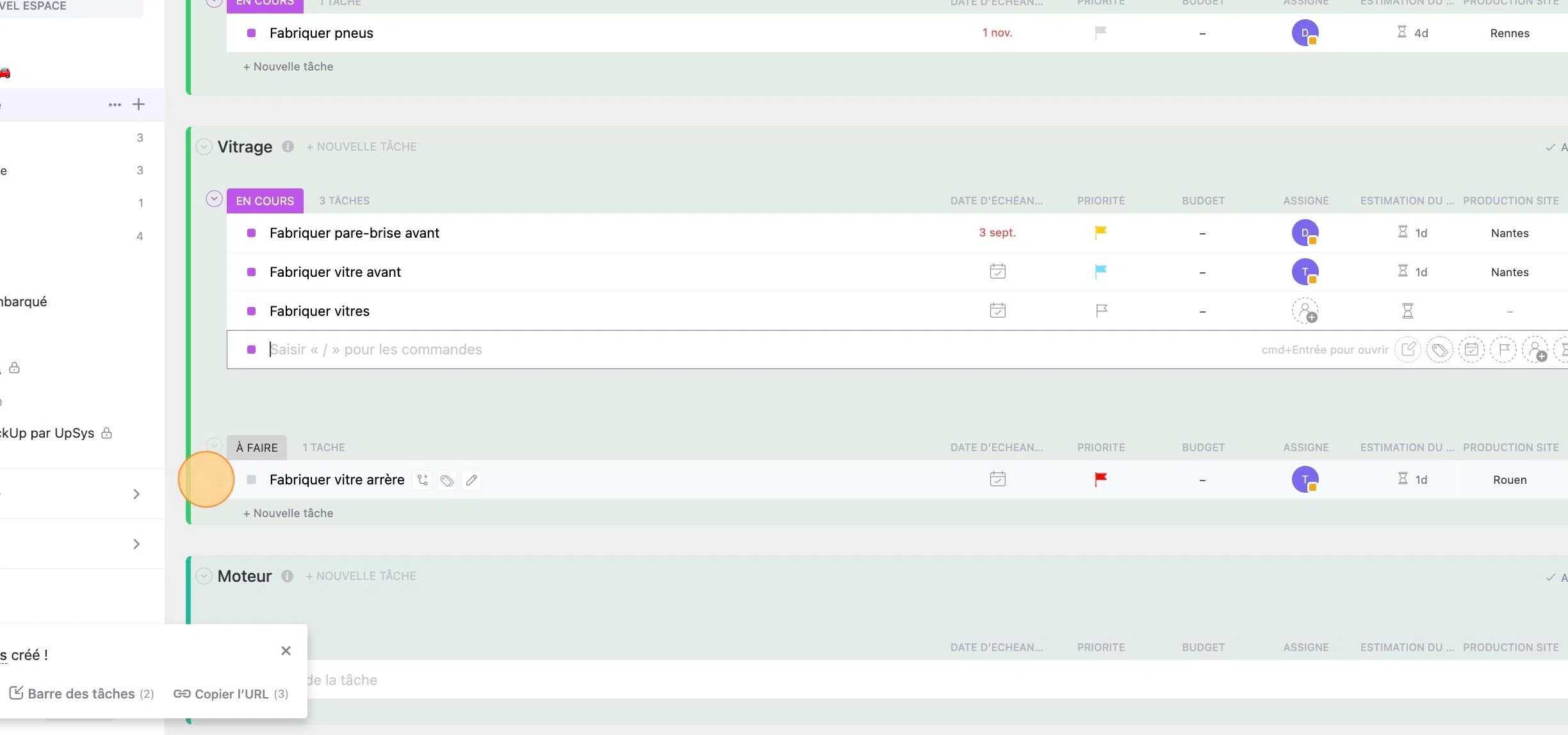Click the rename pencil on Fabriquer vitre arrère

[x=471, y=480]
